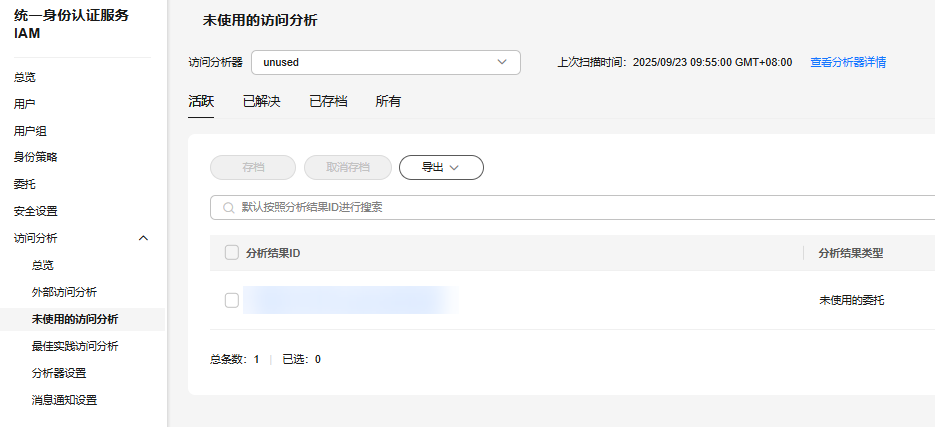Screen dimensions: 935x427
Task: Navigate to 身份策略 in sidebar
Action: 35,157
